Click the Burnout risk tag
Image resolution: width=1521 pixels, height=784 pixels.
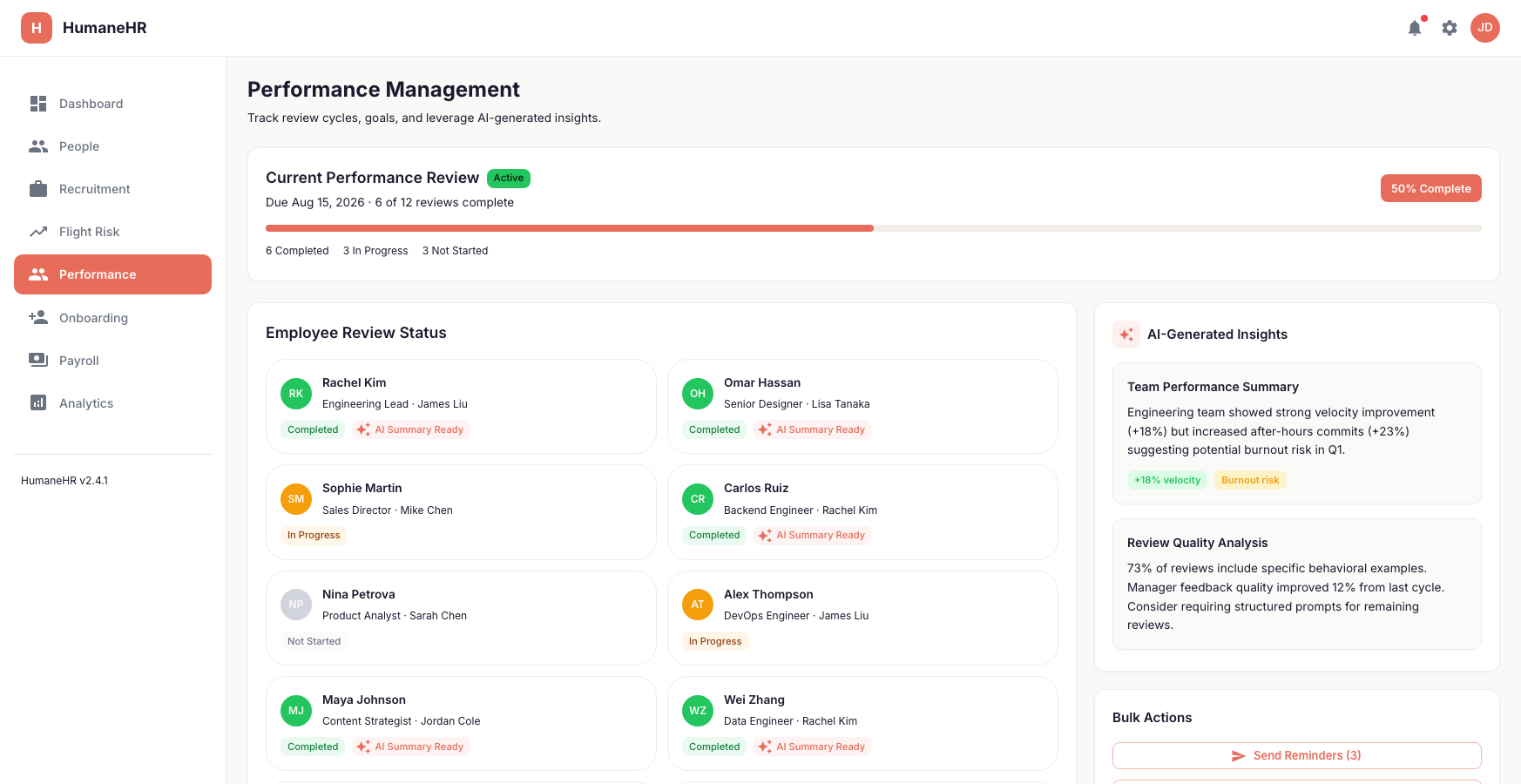[1250, 480]
